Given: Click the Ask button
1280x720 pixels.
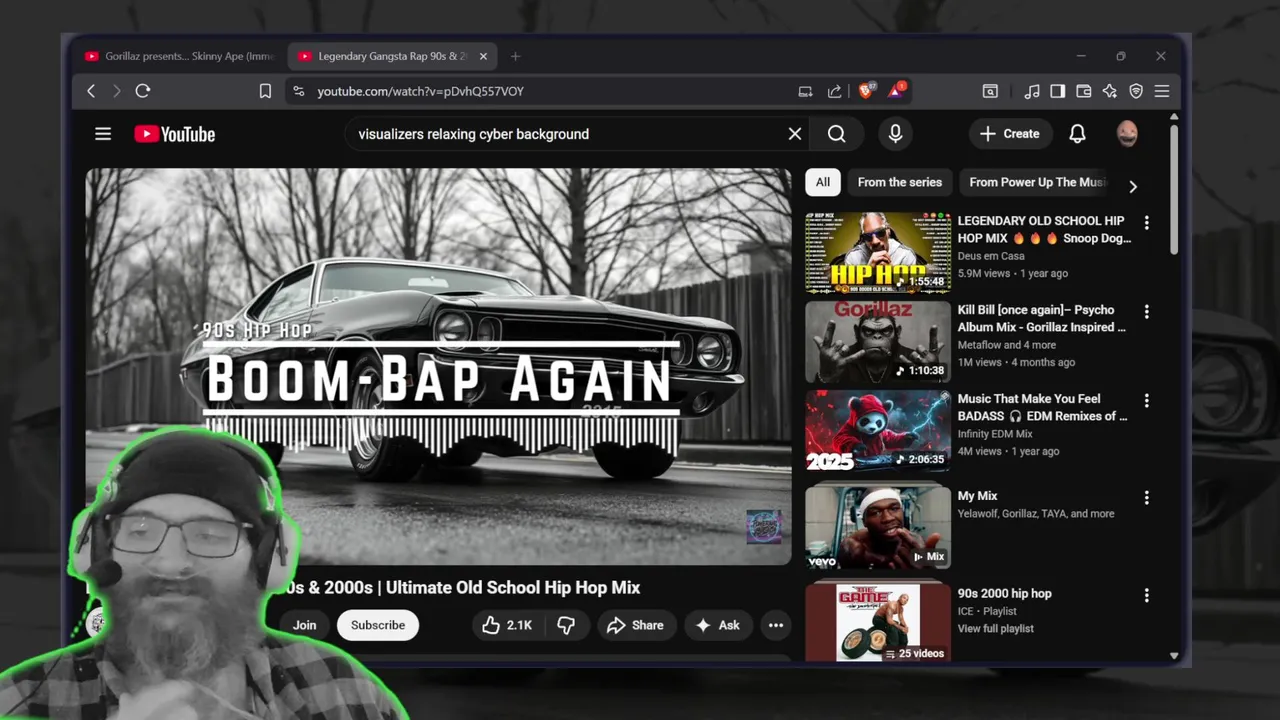Looking at the screenshot, I should click(718, 625).
